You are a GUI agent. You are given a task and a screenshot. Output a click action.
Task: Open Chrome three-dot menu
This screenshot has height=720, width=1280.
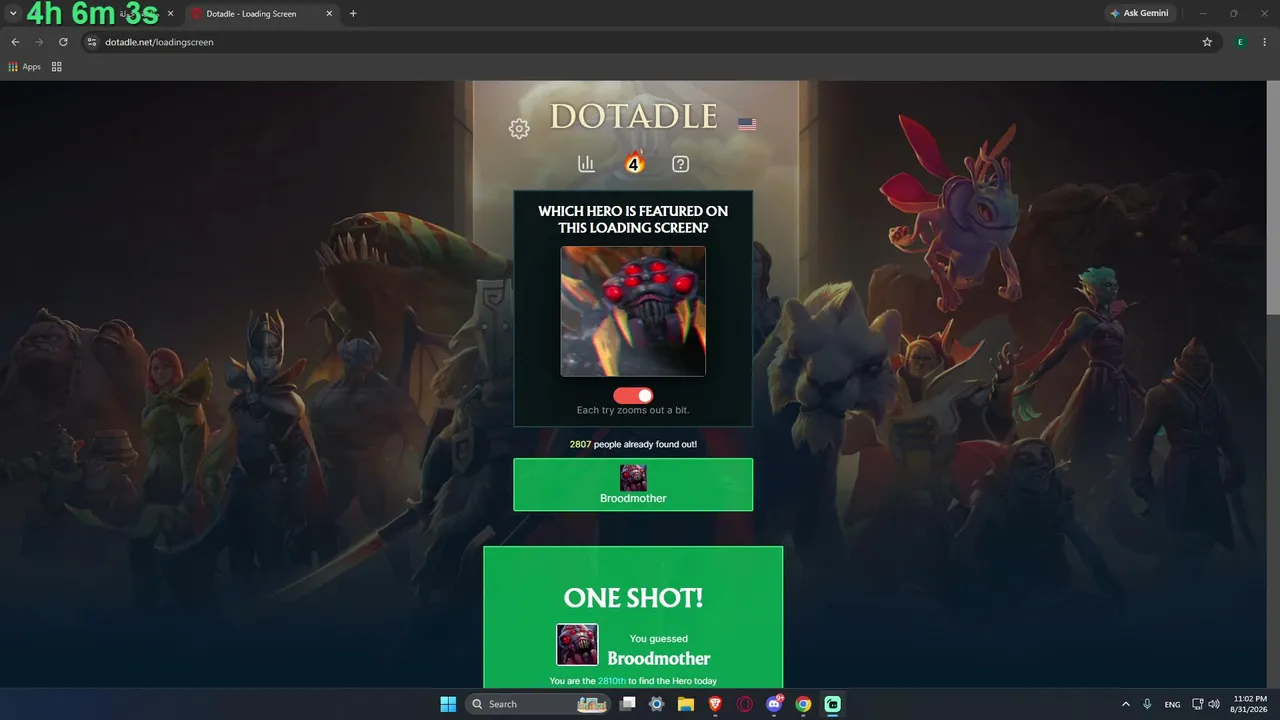[x=1265, y=42]
